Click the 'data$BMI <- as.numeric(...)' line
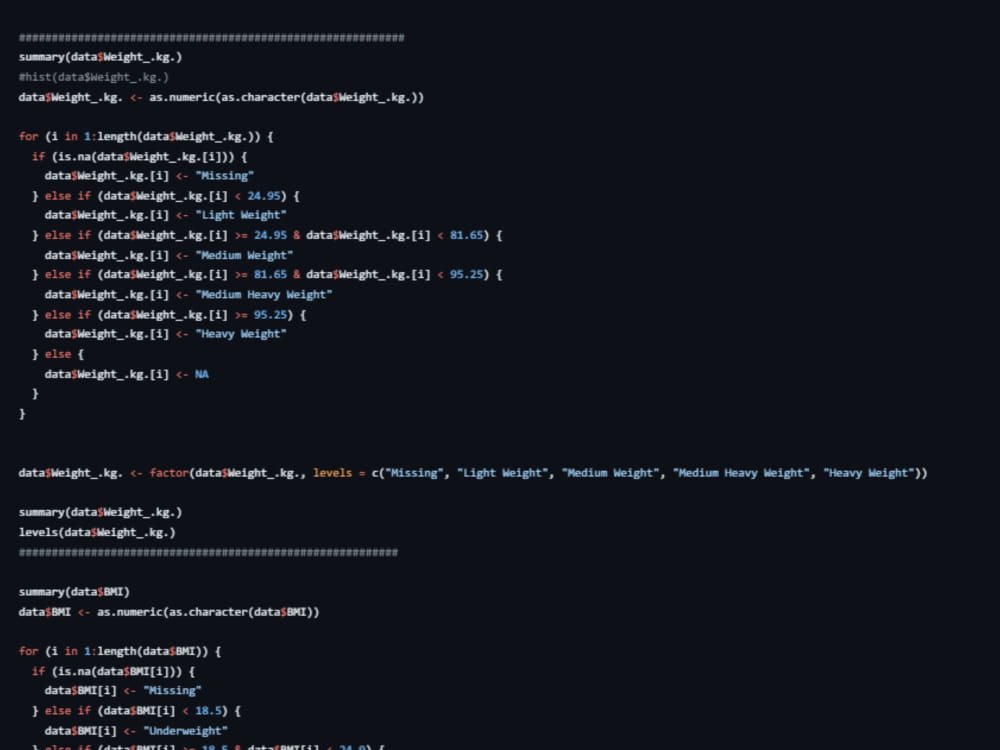Image resolution: width=1000 pixels, height=750 pixels. pos(169,612)
